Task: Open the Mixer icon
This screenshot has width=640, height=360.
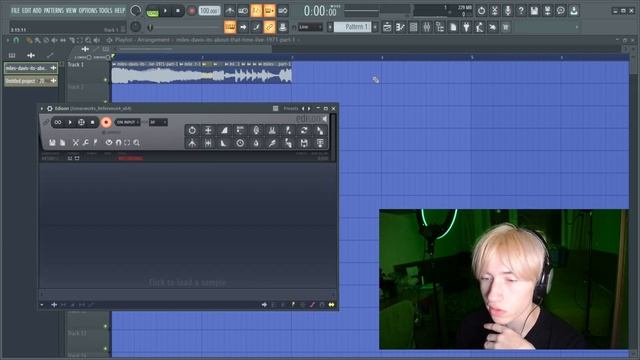Action: (x=427, y=27)
